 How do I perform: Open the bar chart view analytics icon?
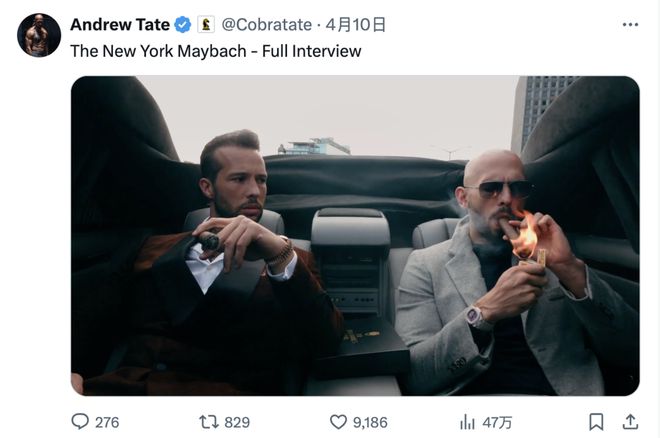[467, 422]
